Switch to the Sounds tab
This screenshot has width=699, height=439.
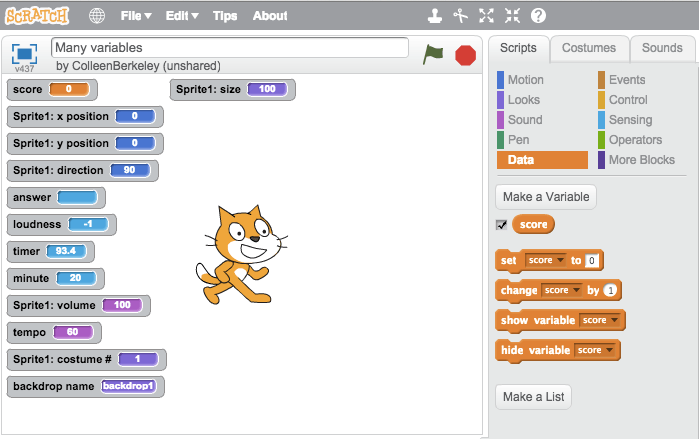tap(662, 48)
